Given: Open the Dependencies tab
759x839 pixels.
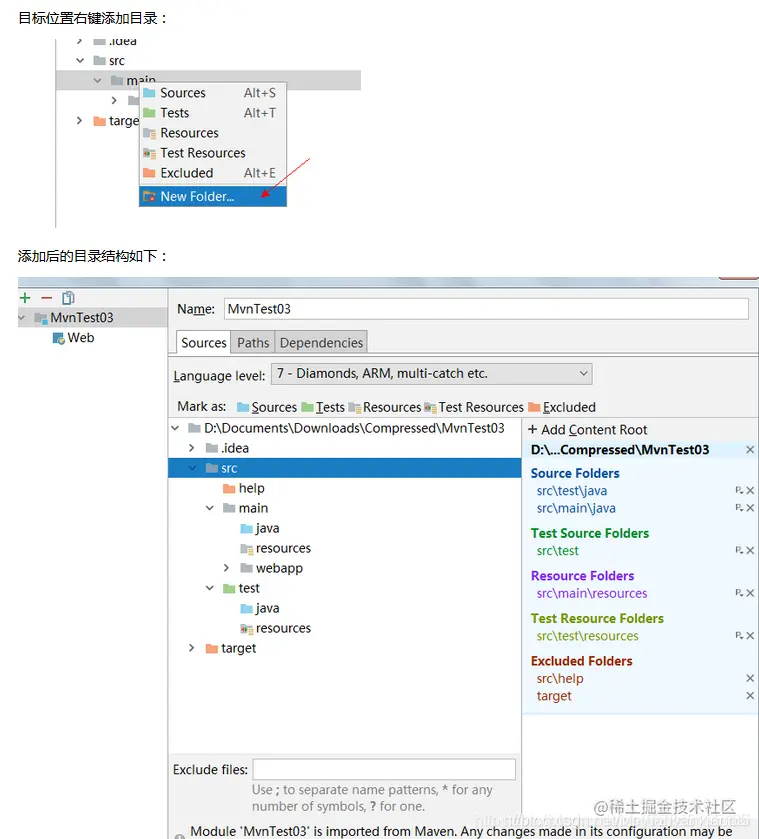Looking at the screenshot, I should point(321,342).
